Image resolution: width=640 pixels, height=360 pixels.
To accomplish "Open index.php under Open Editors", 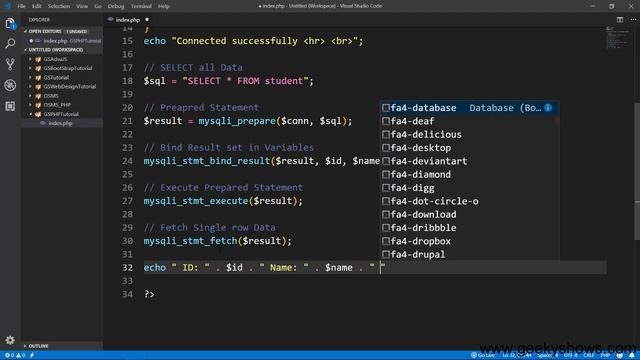I will 62,41.
